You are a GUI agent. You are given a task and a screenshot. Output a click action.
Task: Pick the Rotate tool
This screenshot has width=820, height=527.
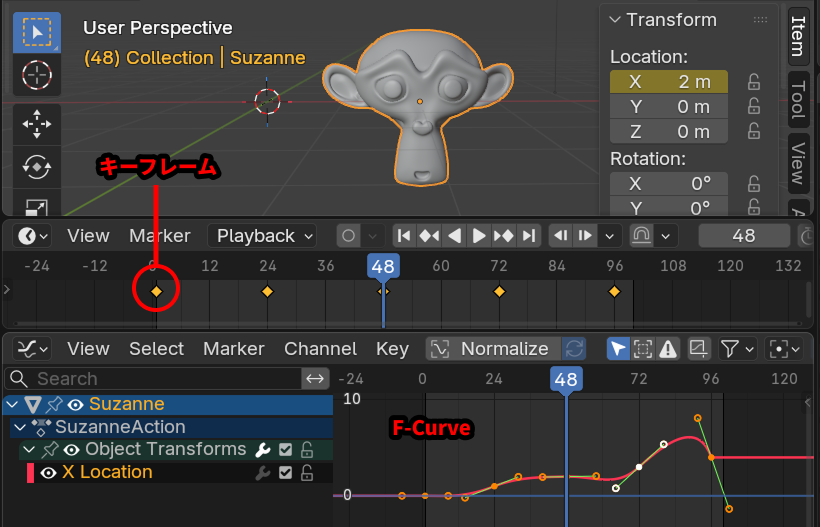coord(36,168)
